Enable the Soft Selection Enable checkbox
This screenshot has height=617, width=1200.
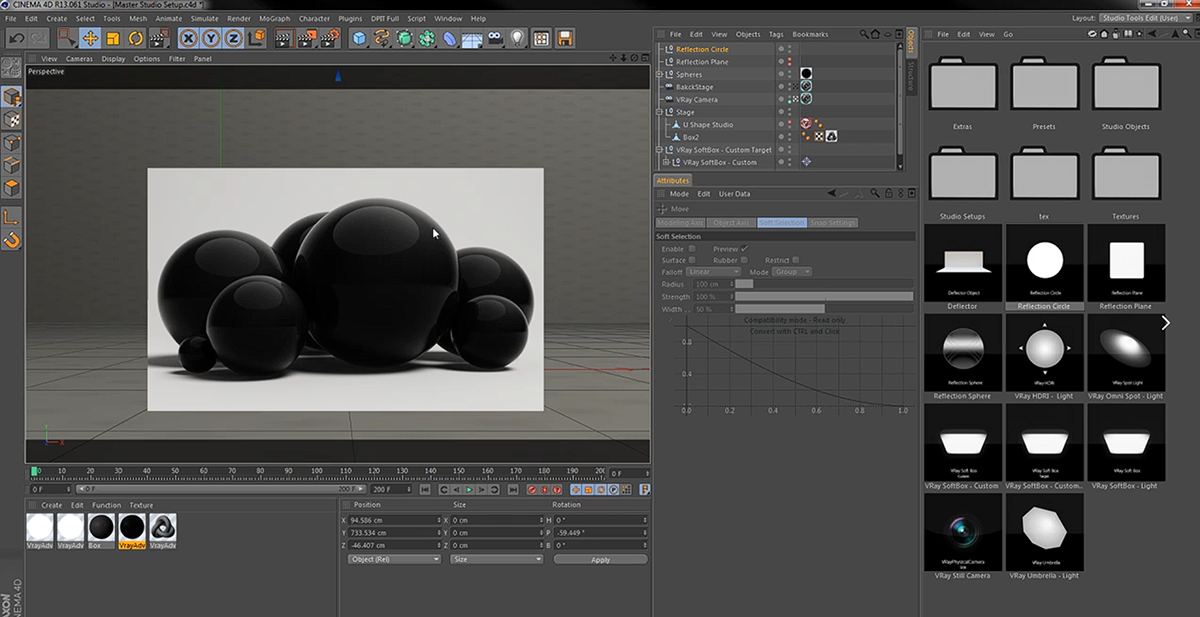692,249
